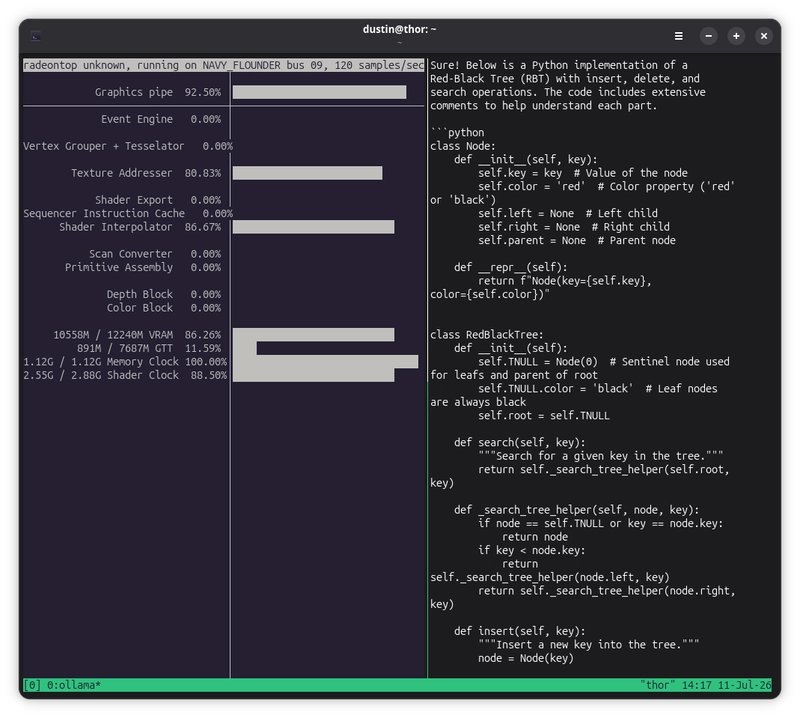Viewport: 800px width, 718px height.
Task: Click Shader Interpolator 86.67% label
Action: pyautogui.click(x=140, y=227)
